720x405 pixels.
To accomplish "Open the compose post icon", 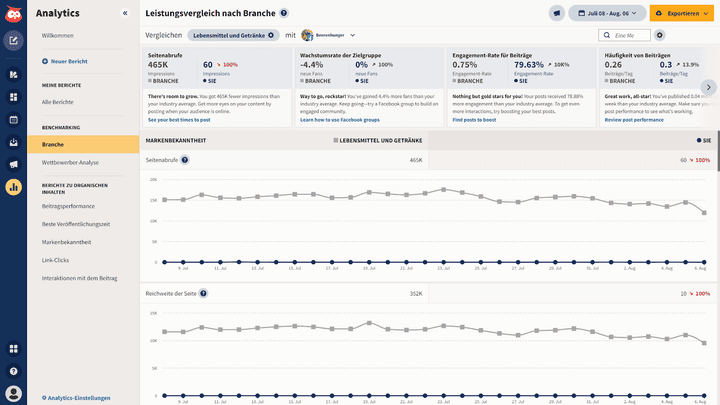I will coord(13,41).
